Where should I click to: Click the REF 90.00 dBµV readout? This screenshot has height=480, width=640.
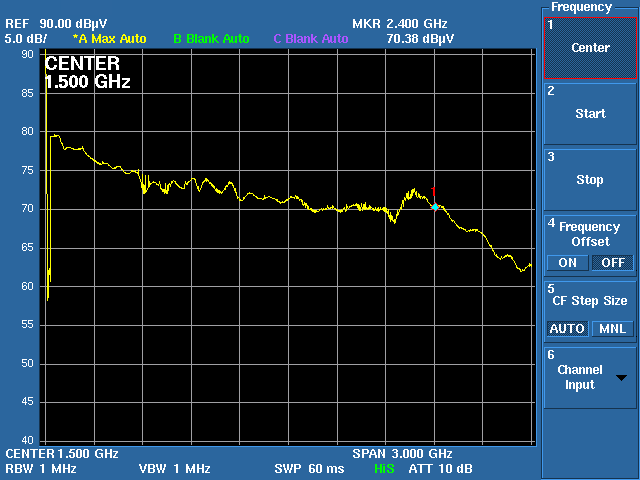[x=56, y=24]
